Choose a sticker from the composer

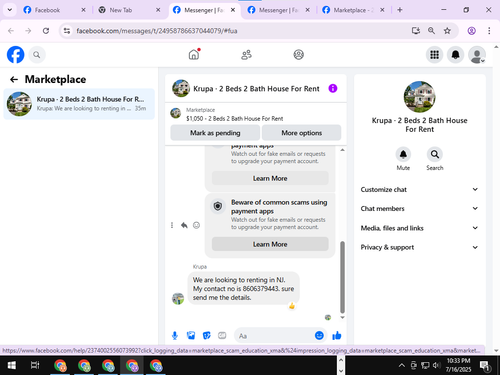click(207, 336)
